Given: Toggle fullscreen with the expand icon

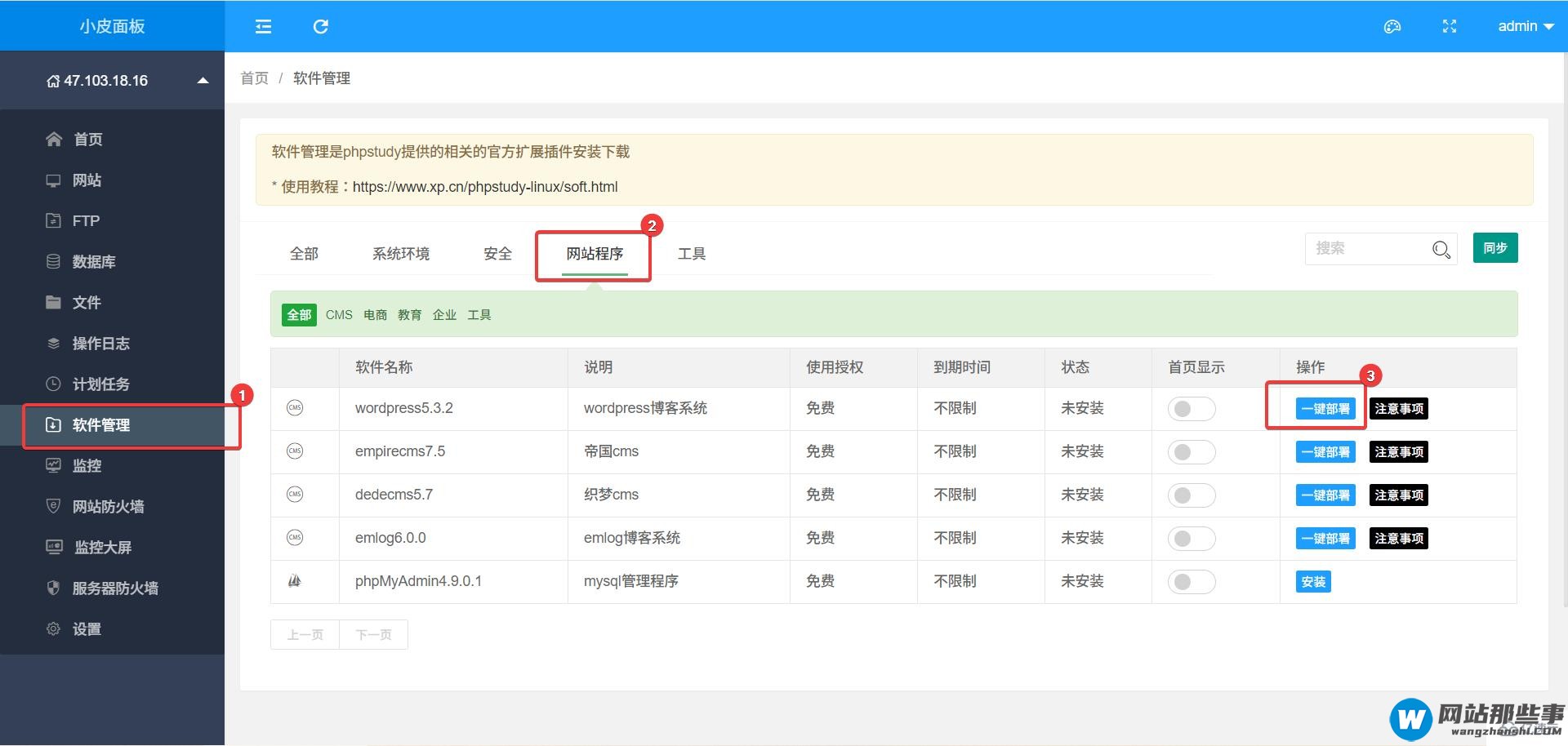Looking at the screenshot, I should click(1450, 27).
